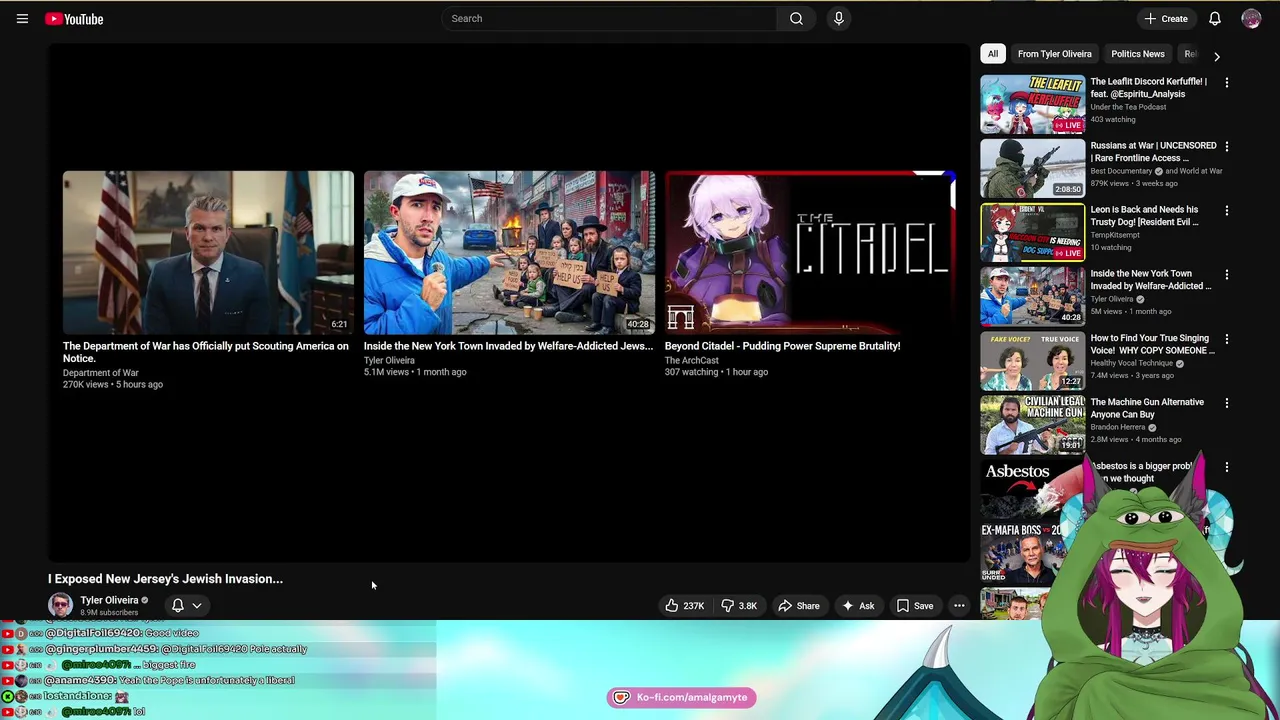This screenshot has width=1280, height=720.
Task: Open the Asbestos video thumbnail
Action: coord(1032,489)
